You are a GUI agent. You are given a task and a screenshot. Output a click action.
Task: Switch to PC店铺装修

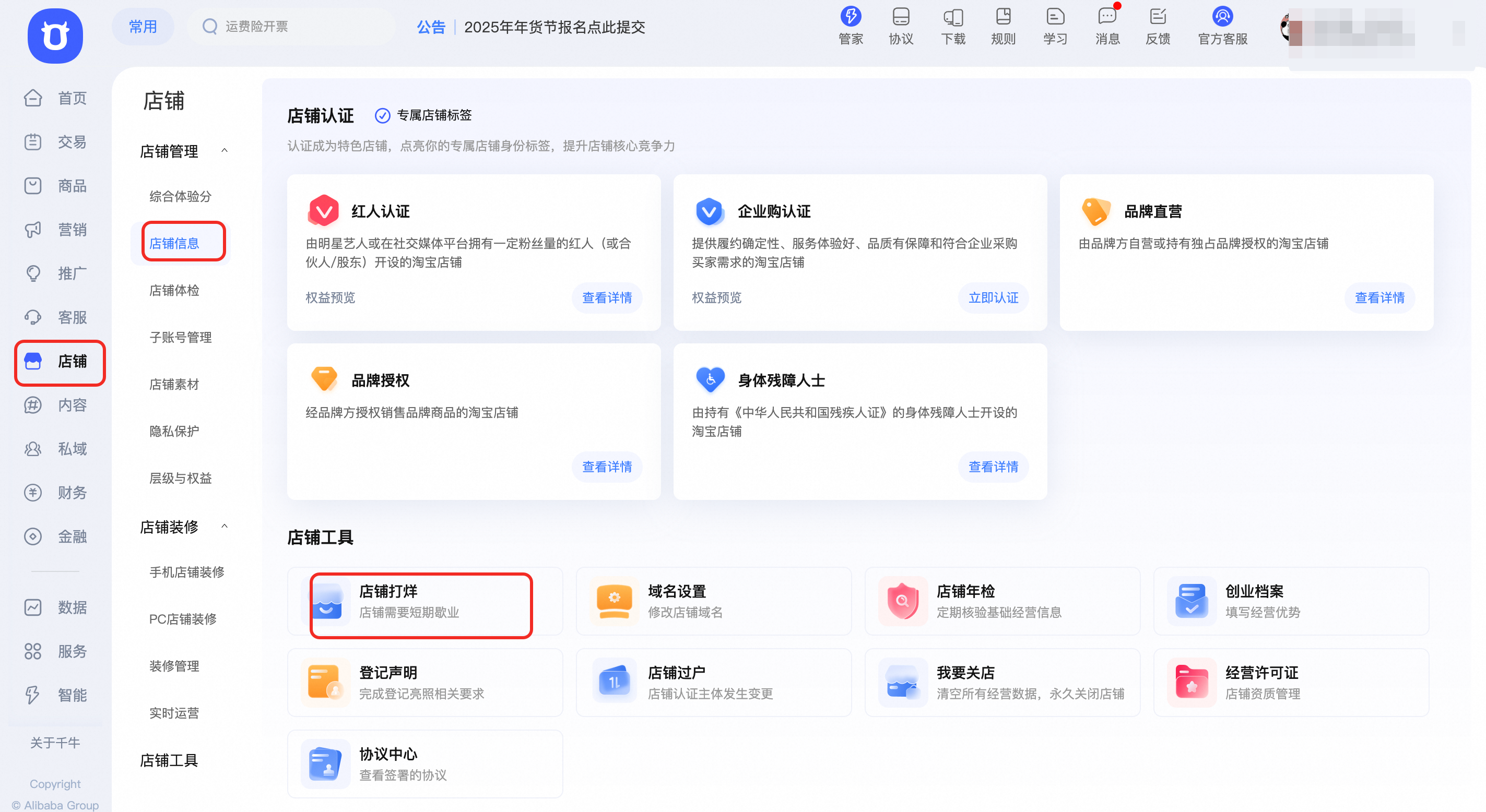tap(182, 619)
